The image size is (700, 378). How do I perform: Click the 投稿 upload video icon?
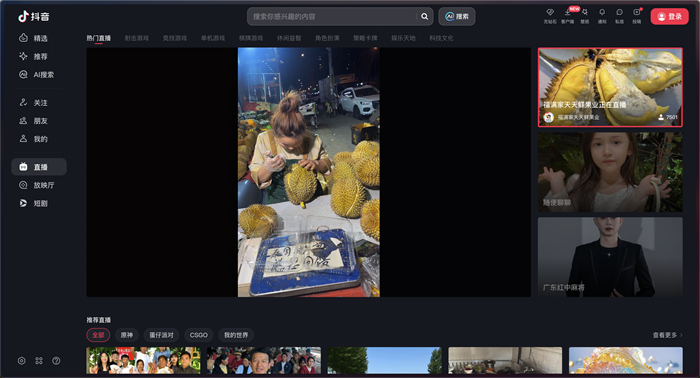tap(637, 16)
